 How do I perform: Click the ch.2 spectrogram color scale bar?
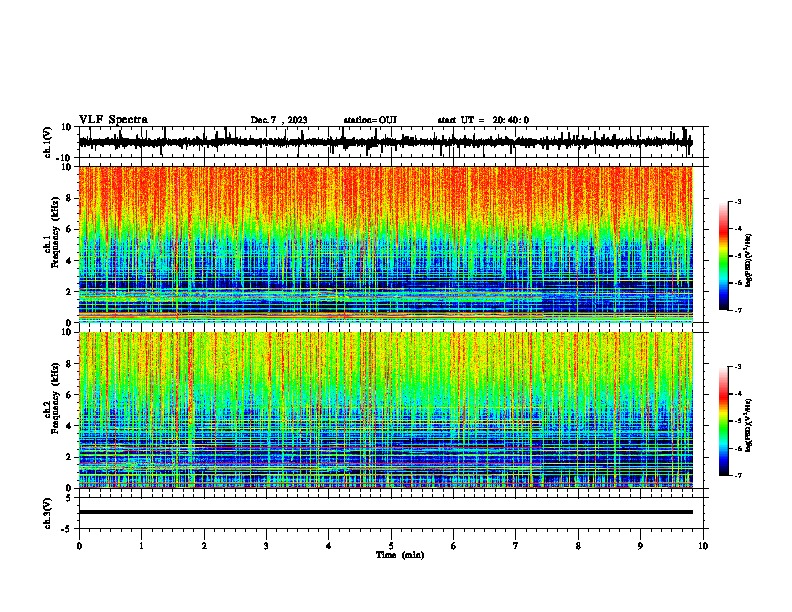pos(724,421)
